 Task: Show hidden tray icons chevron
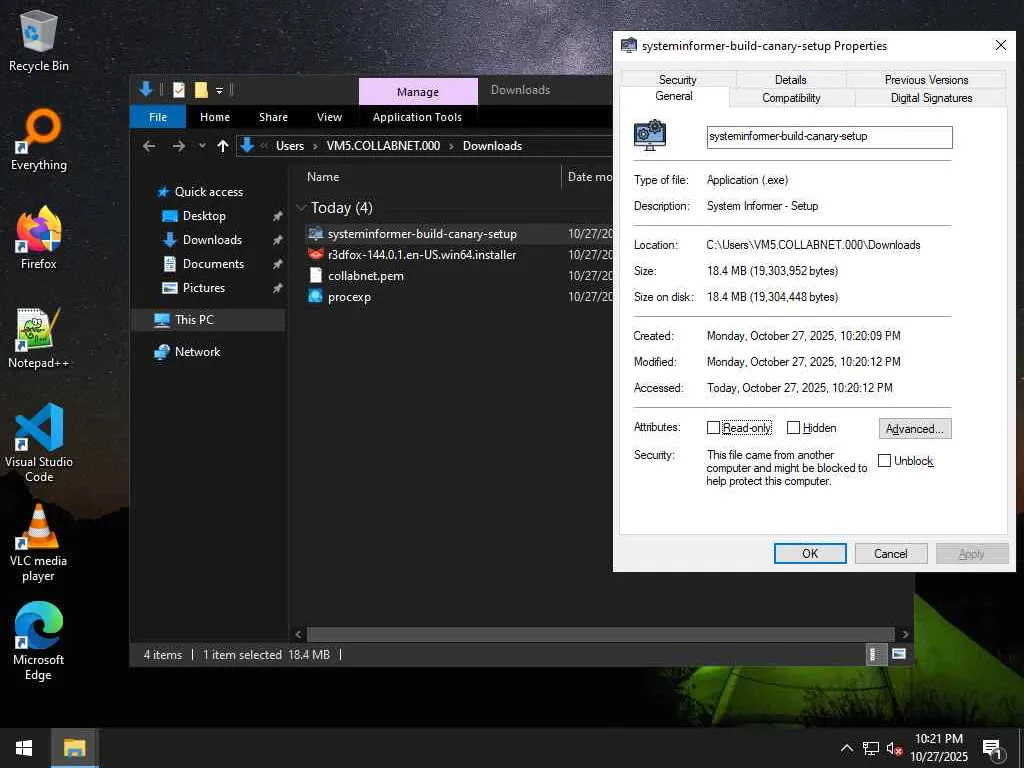(846, 748)
